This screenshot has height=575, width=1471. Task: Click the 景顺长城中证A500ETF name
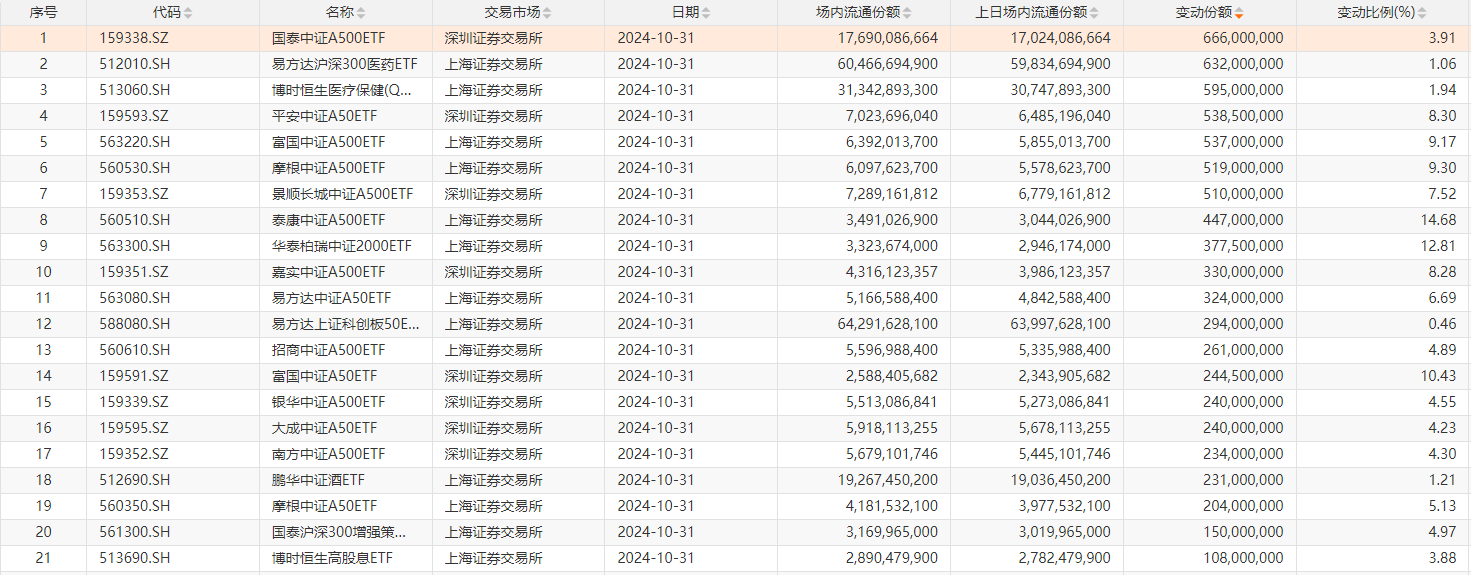tap(342, 194)
